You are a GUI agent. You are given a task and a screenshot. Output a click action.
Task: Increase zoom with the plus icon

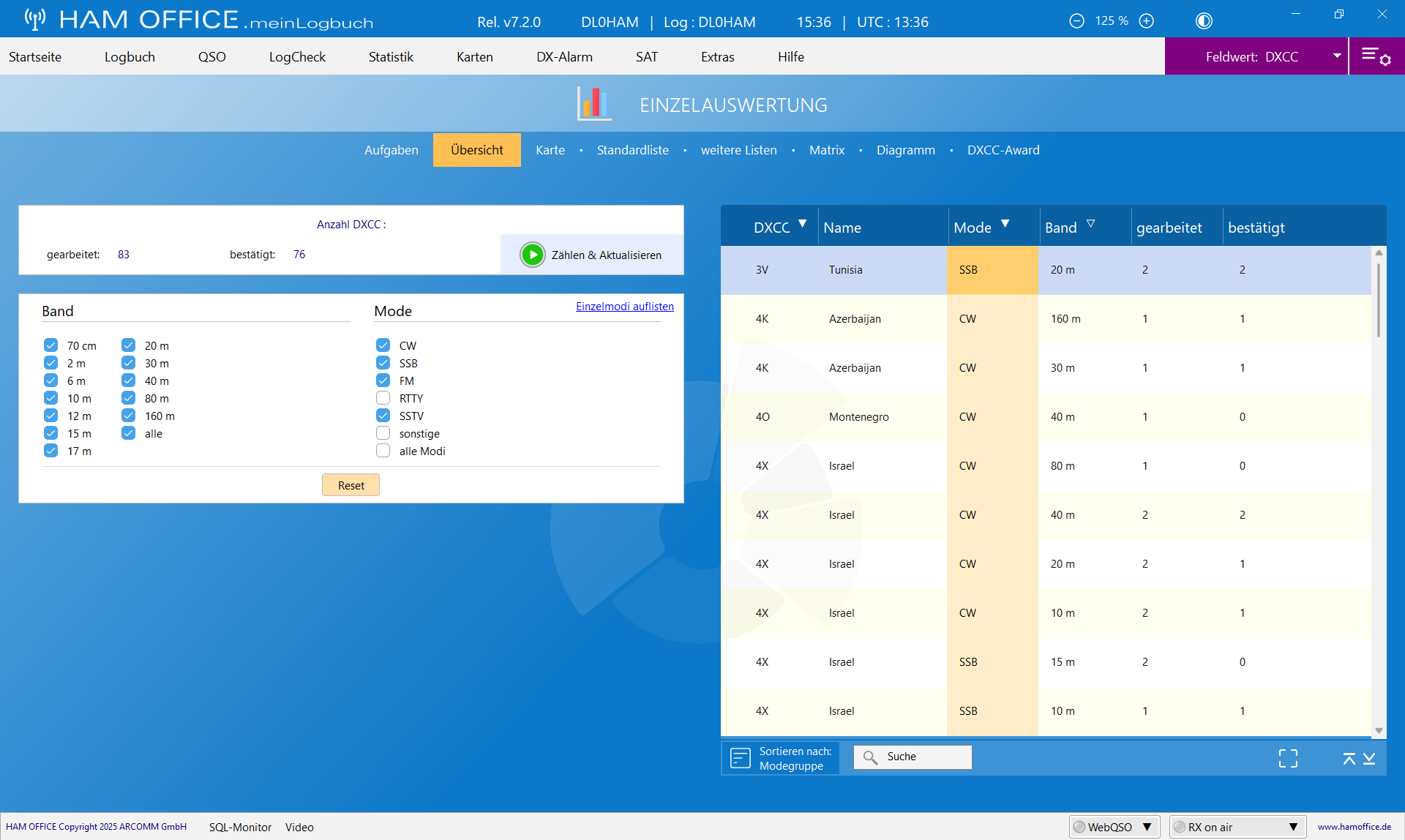[x=1147, y=21]
